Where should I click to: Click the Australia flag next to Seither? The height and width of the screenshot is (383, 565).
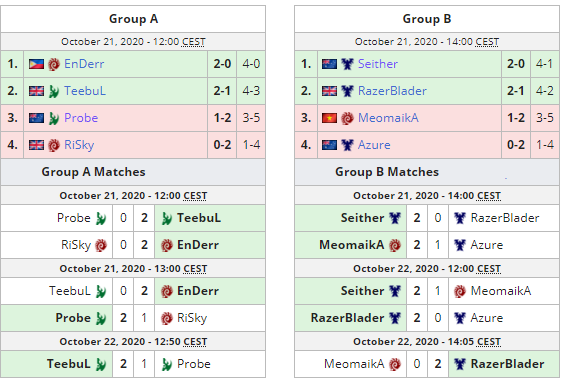point(330,64)
